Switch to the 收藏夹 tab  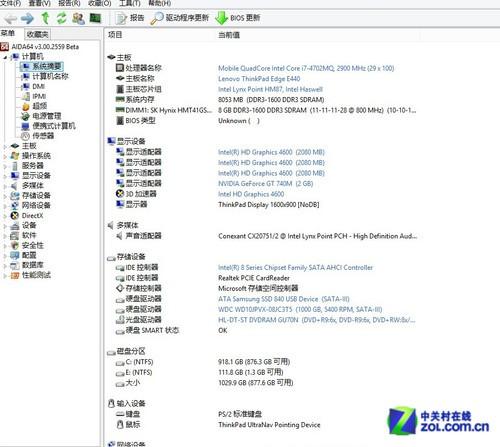coord(38,34)
